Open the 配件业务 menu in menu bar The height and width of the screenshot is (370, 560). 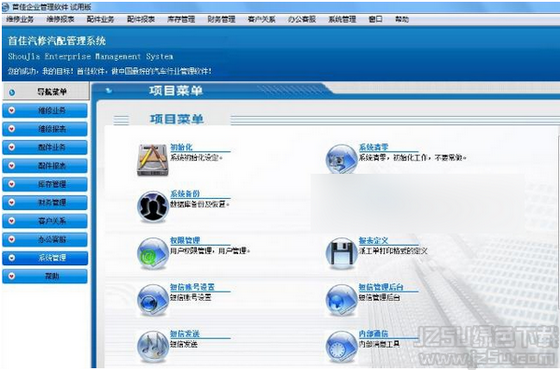point(100,19)
